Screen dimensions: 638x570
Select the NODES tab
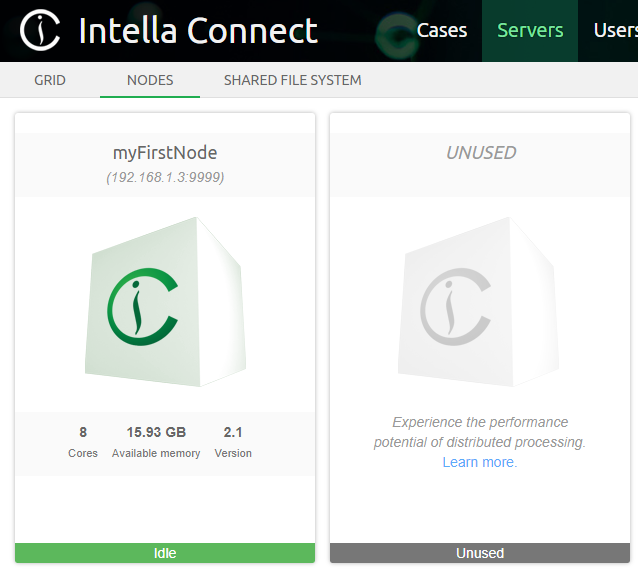point(150,80)
